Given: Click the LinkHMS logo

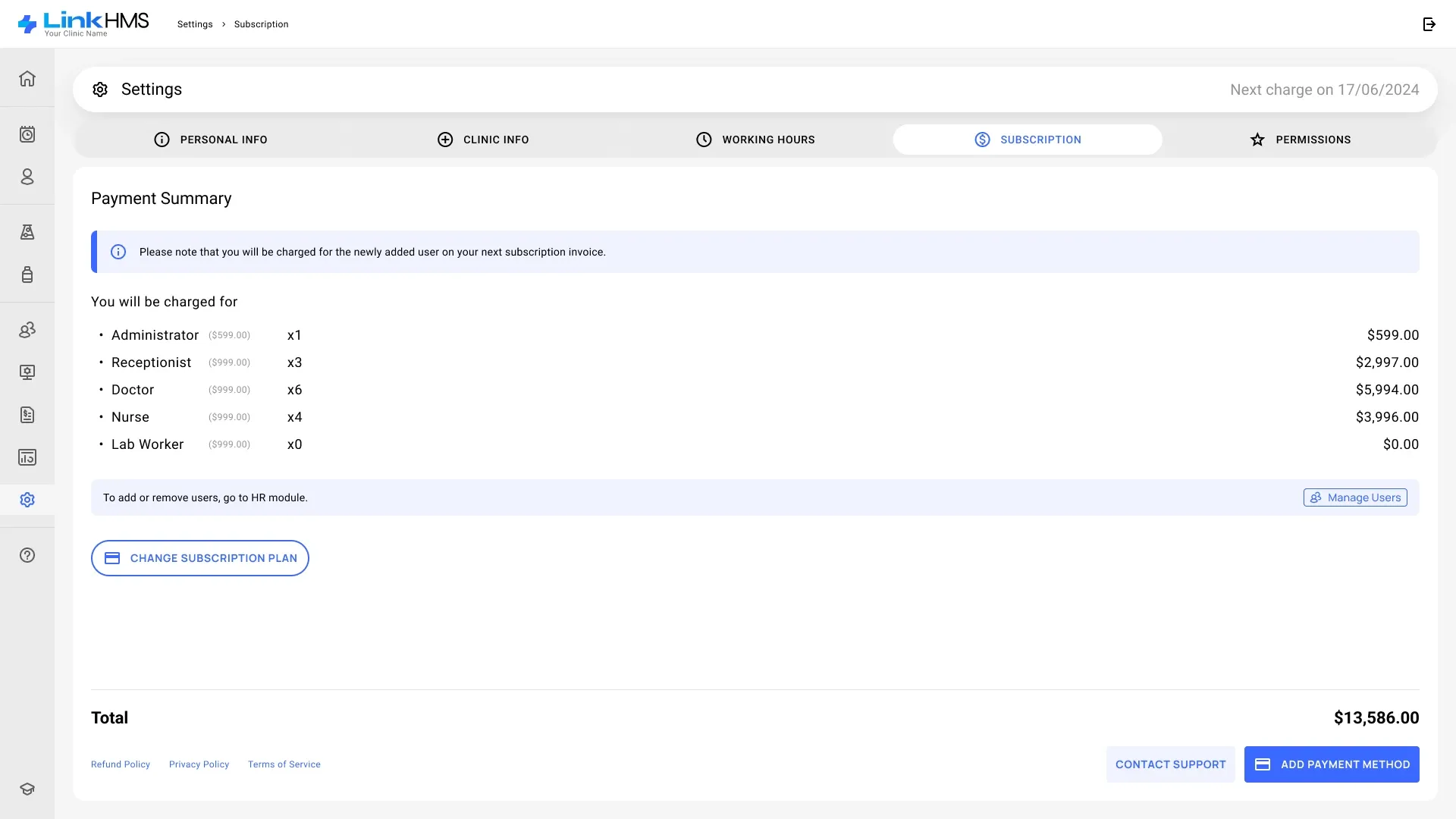Looking at the screenshot, I should (83, 24).
